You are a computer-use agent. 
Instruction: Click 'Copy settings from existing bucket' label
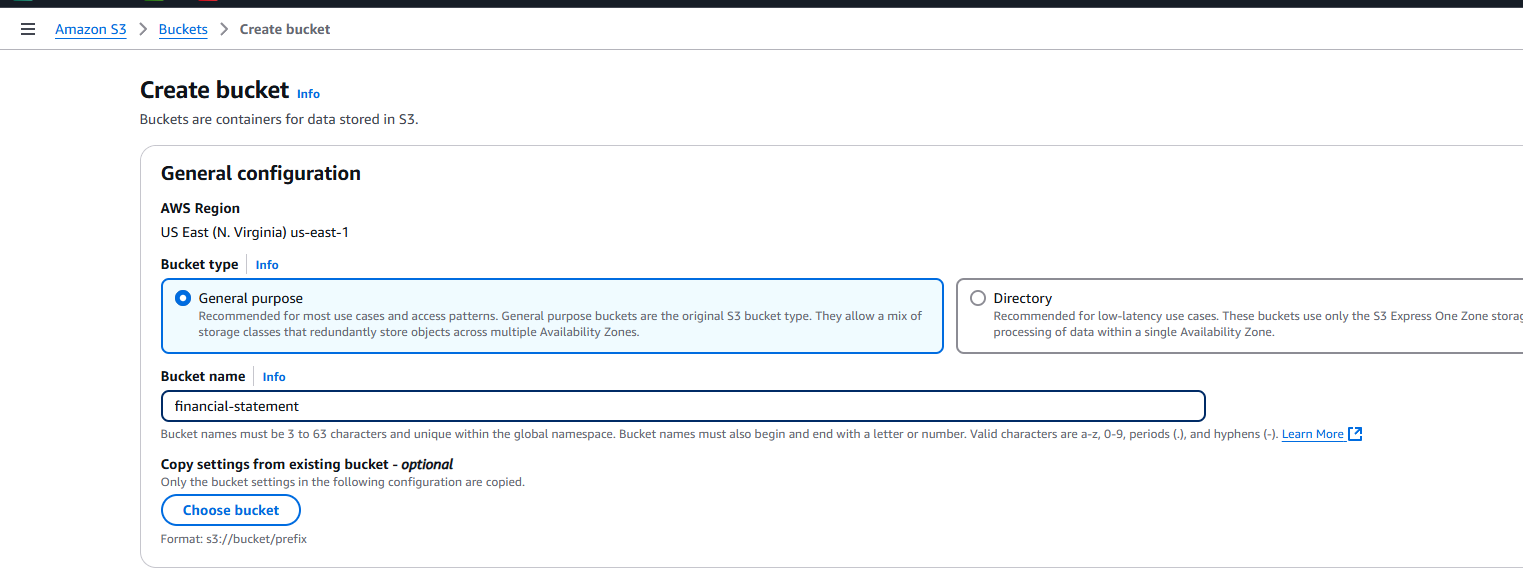tap(307, 464)
